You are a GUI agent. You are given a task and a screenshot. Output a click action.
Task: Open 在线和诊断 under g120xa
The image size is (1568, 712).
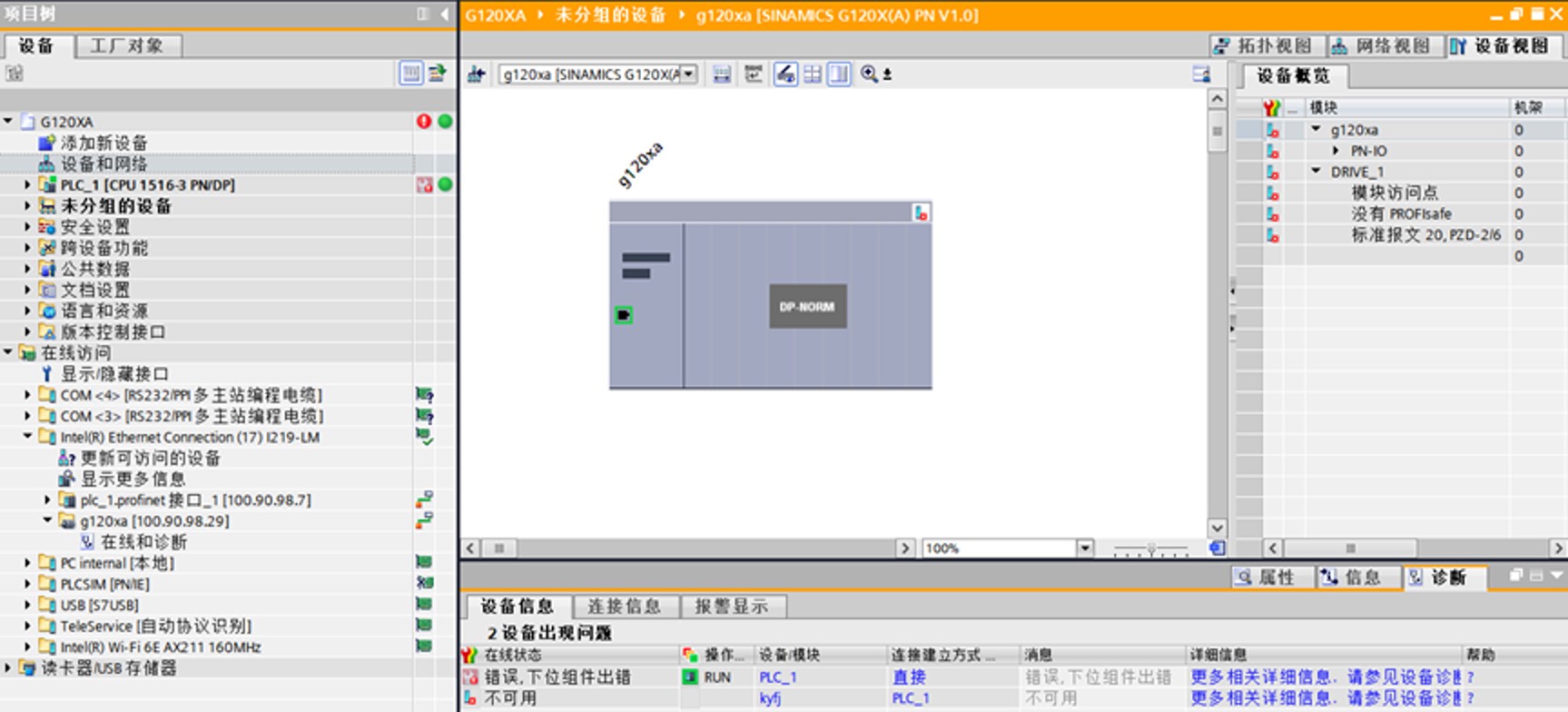point(143,542)
